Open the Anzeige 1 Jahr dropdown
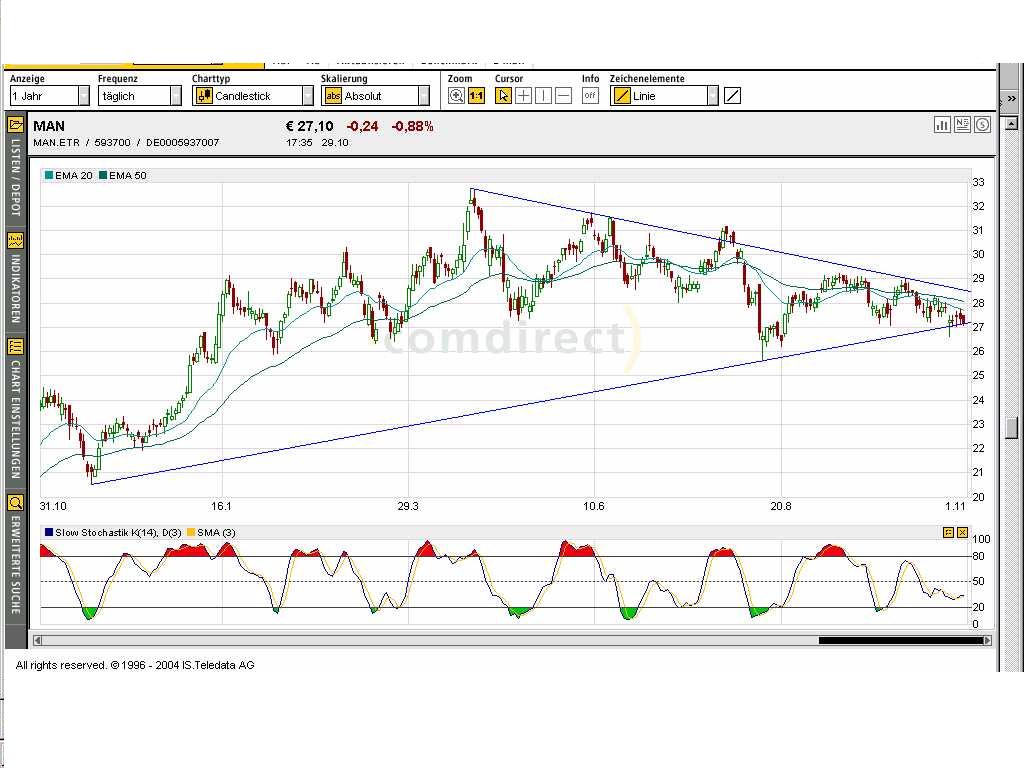The image size is (1024, 768). [x=49, y=96]
